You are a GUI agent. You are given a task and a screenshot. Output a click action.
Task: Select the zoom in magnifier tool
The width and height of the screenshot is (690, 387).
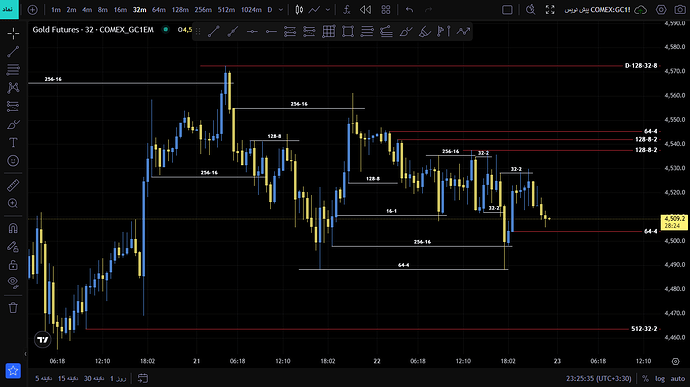point(13,203)
